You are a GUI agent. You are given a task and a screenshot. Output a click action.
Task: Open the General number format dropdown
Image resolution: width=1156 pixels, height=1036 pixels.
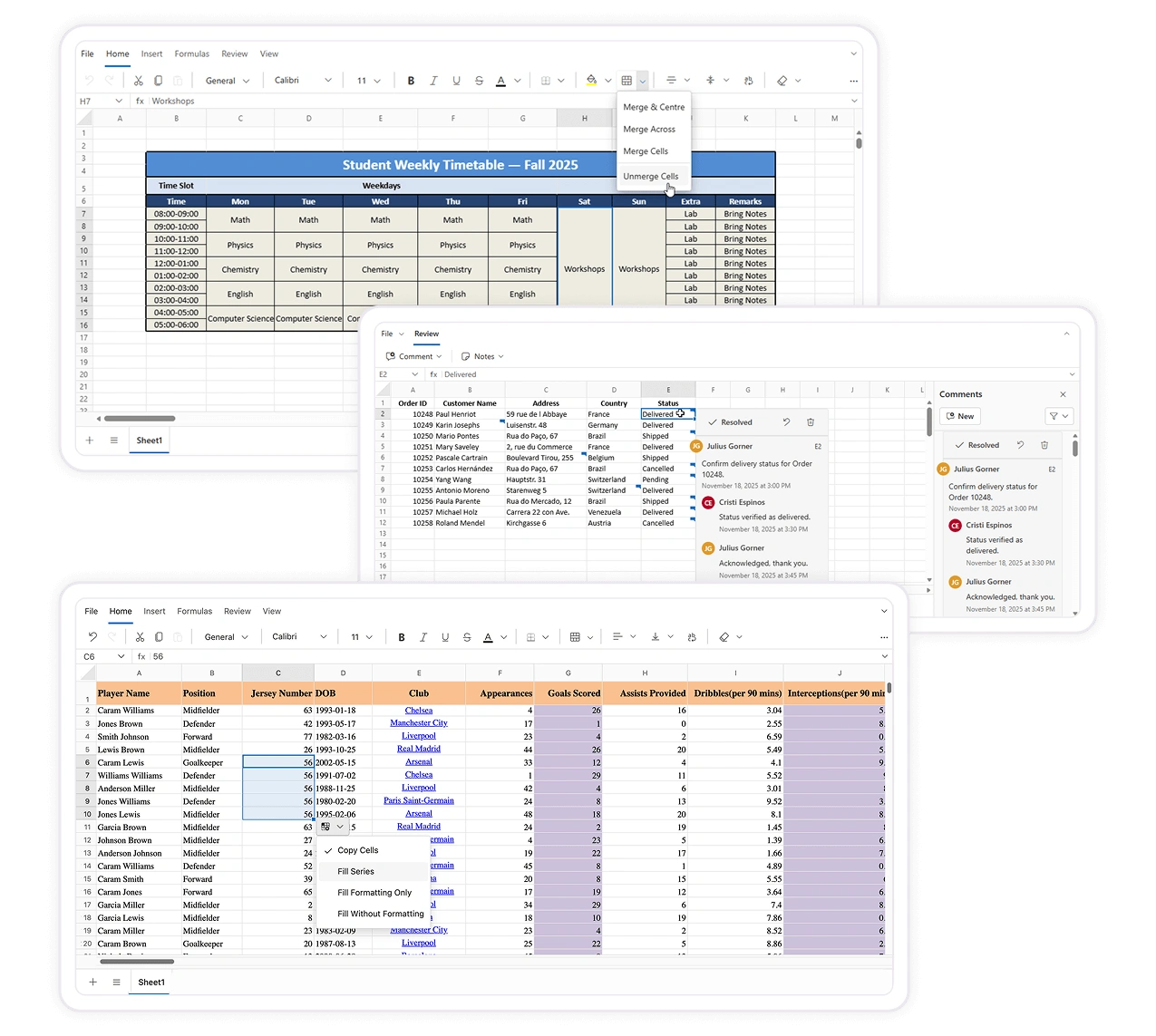coord(227,80)
